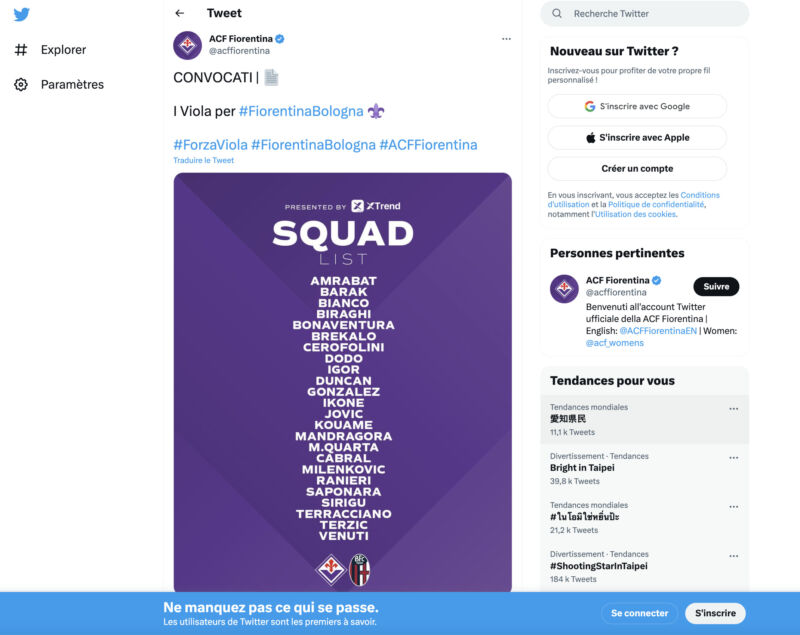Click the search magnifier icon

click(557, 14)
